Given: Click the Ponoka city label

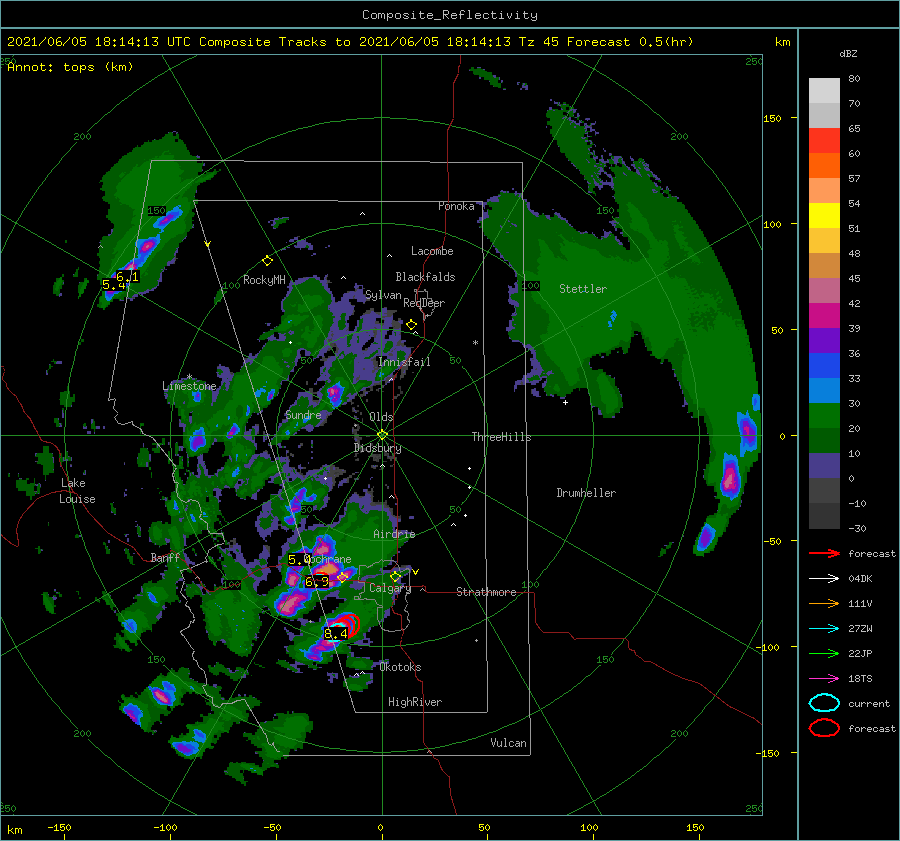Looking at the screenshot, I should tap(456, 206).
